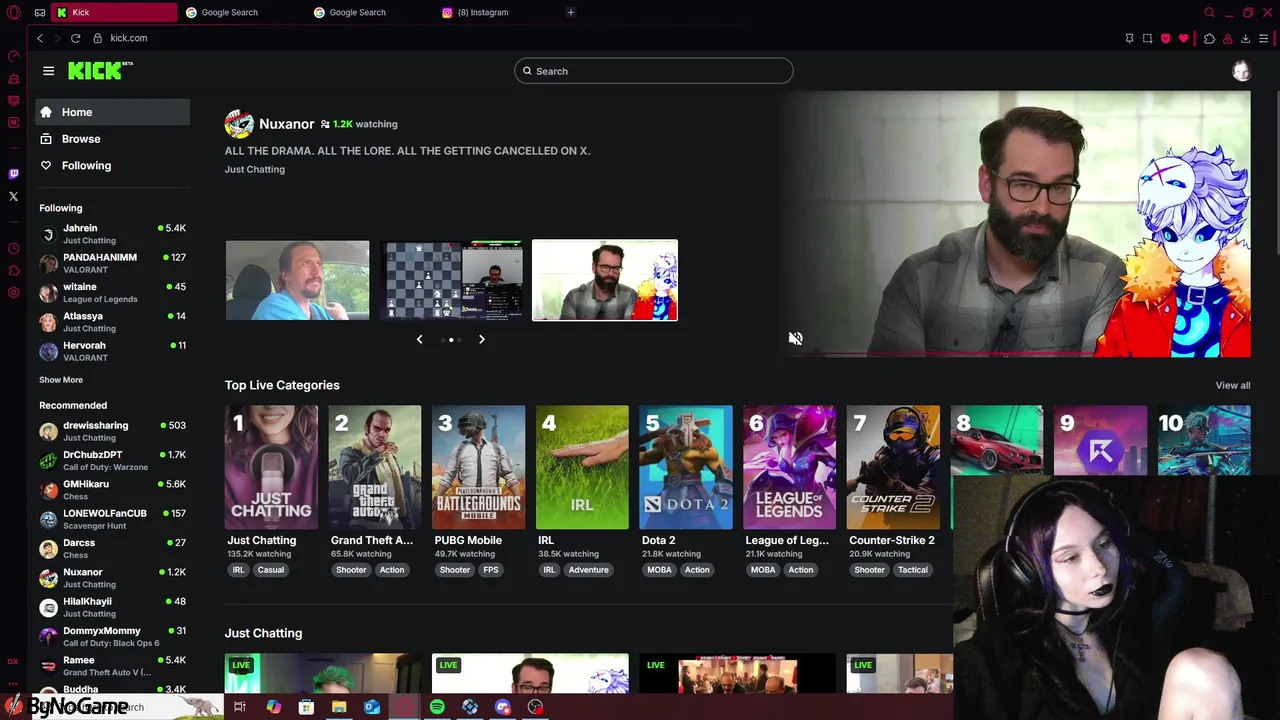This screenshot has width=1280, height=720.
Task: Go to Home in Kick sidebar
Action: pos(112,112)
